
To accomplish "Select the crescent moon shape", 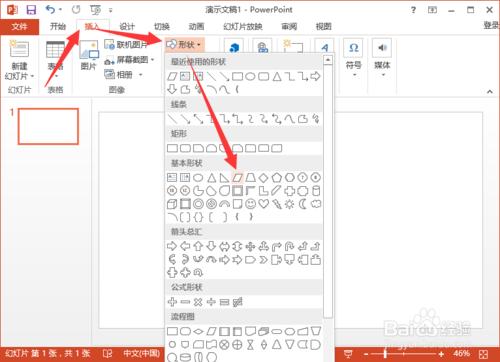I will [303, 204].
